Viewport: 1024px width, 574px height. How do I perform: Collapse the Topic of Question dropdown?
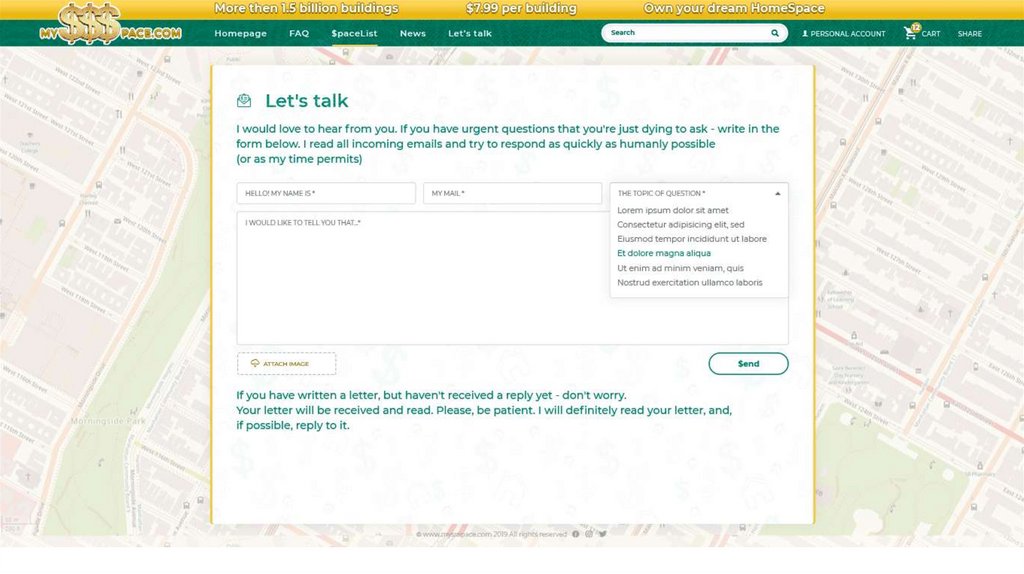click(x=777, y=193)
